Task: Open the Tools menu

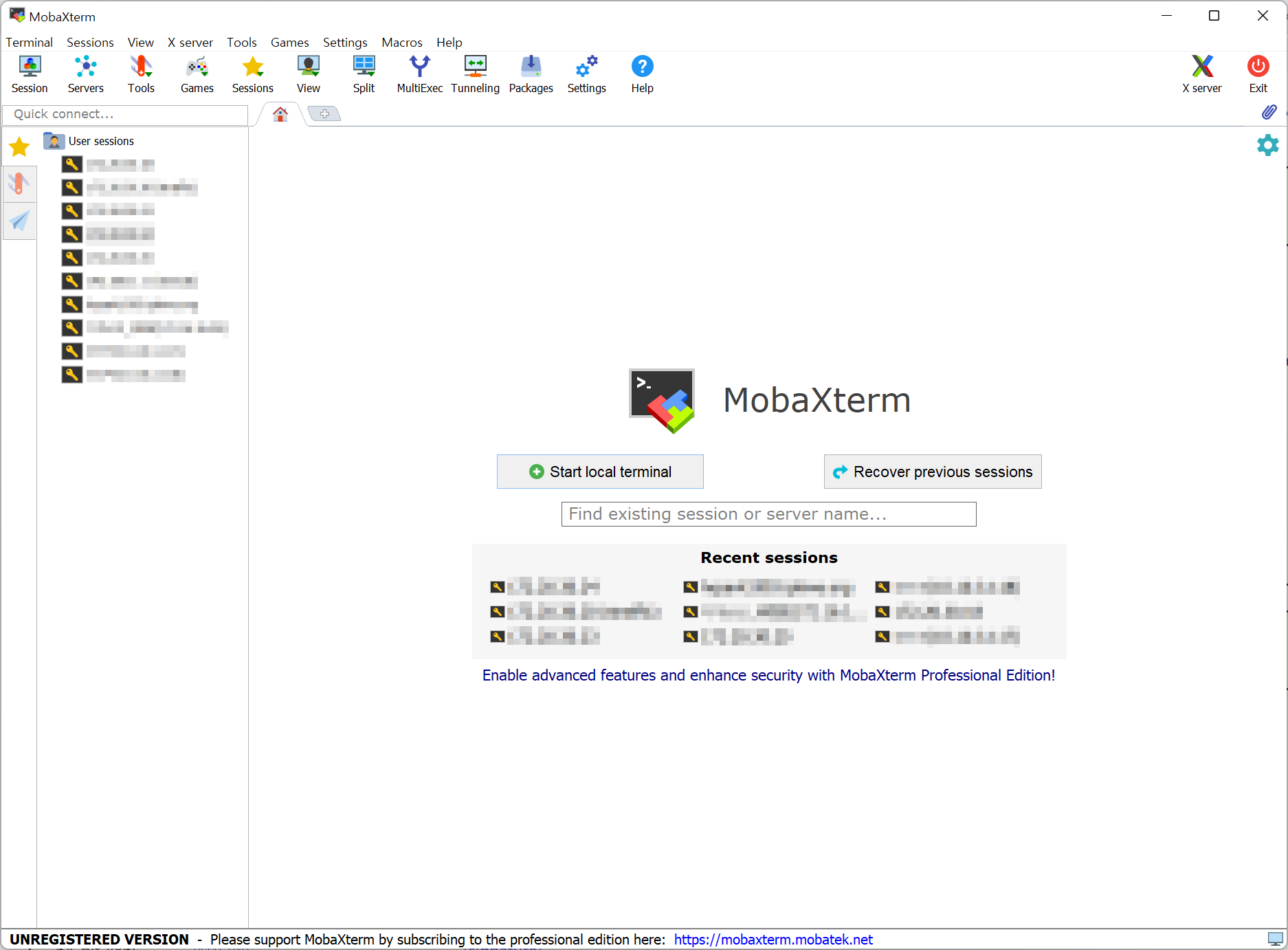Action: 242,43
